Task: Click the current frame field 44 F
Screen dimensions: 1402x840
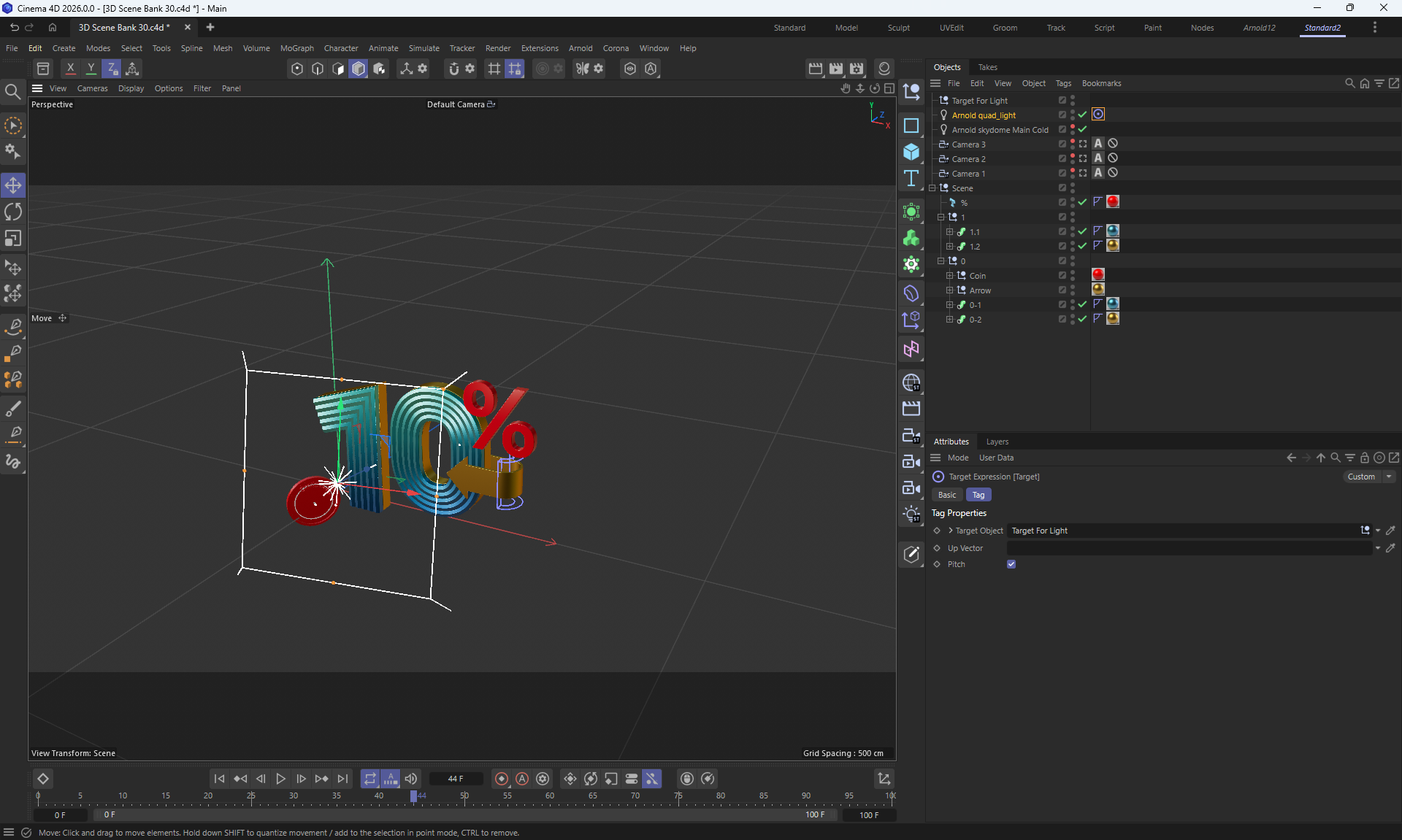Action: [456, 779]
